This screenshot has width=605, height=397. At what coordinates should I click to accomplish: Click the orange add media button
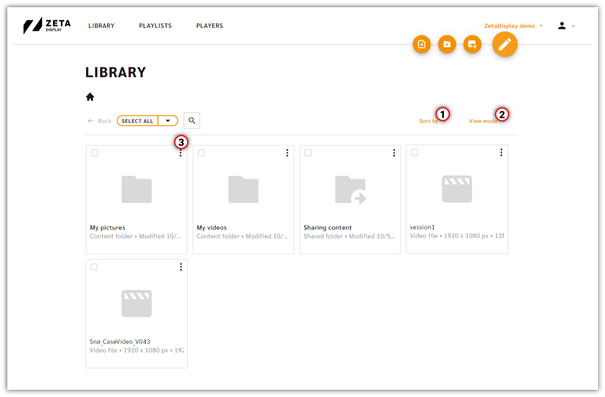pyautogui.click(x=472, y=44)
